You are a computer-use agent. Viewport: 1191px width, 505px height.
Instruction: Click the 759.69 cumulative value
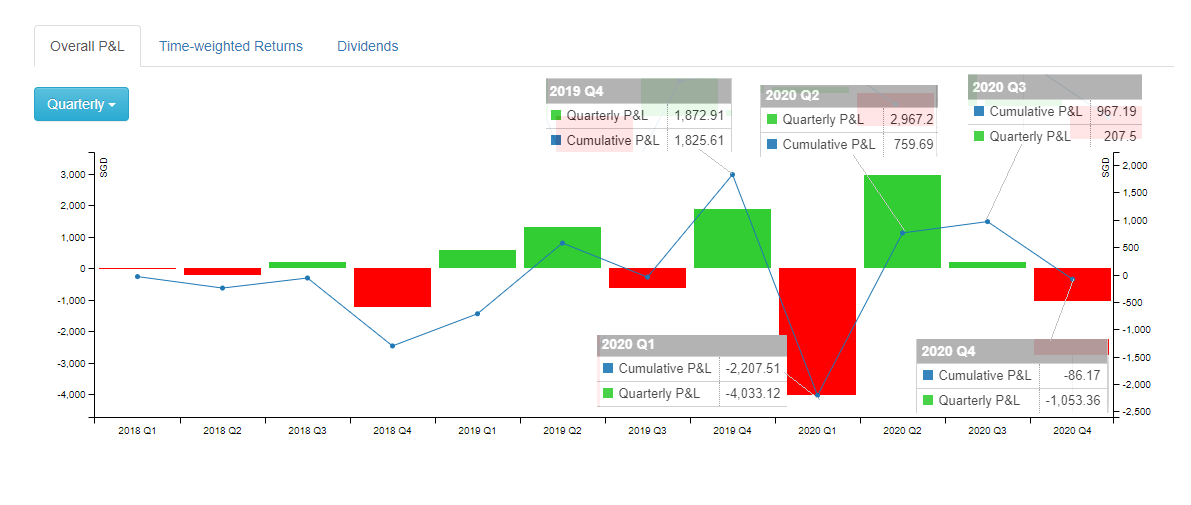click(915, 144)
